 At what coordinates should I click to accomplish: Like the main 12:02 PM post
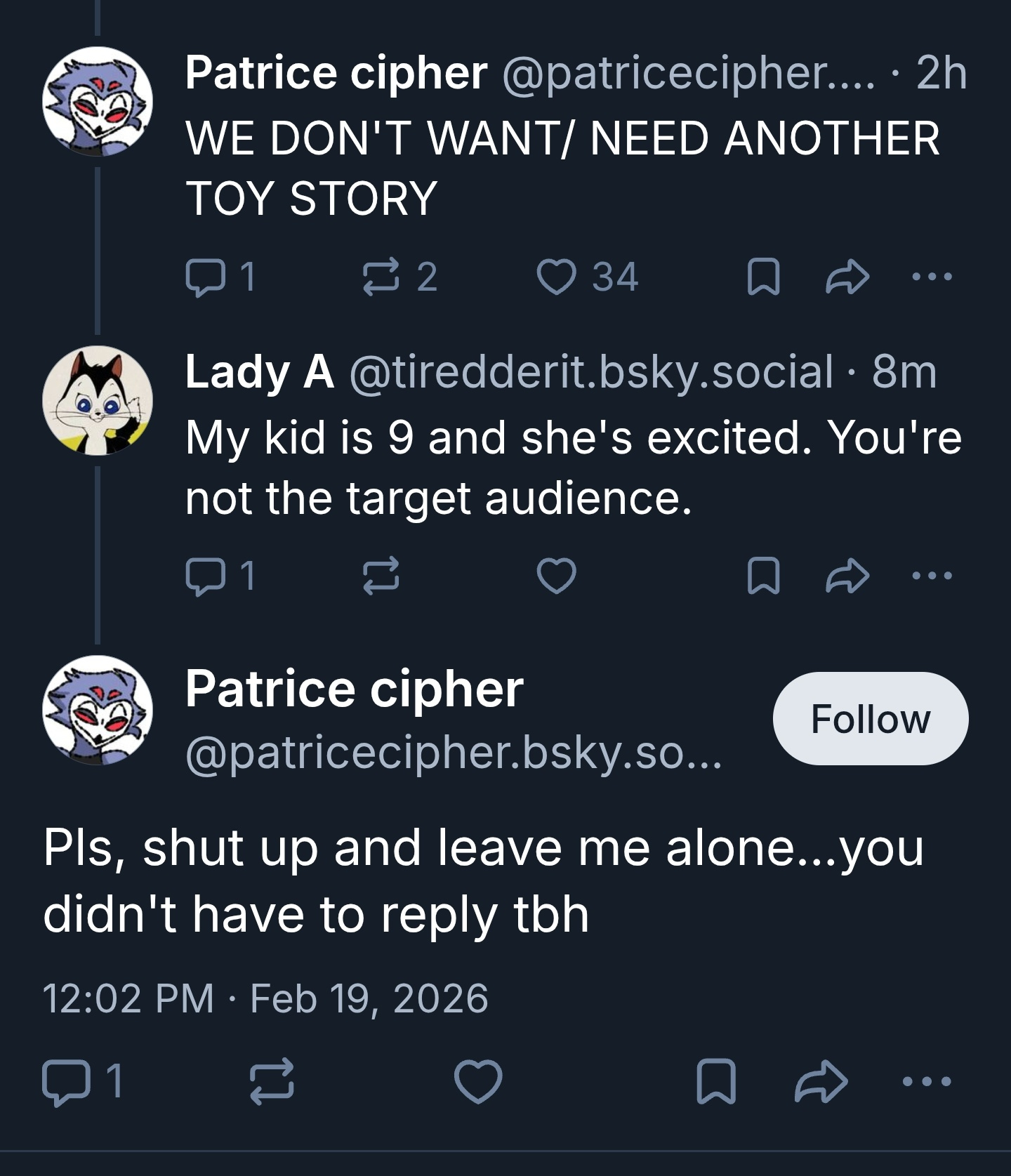(x=478, y=1082)
